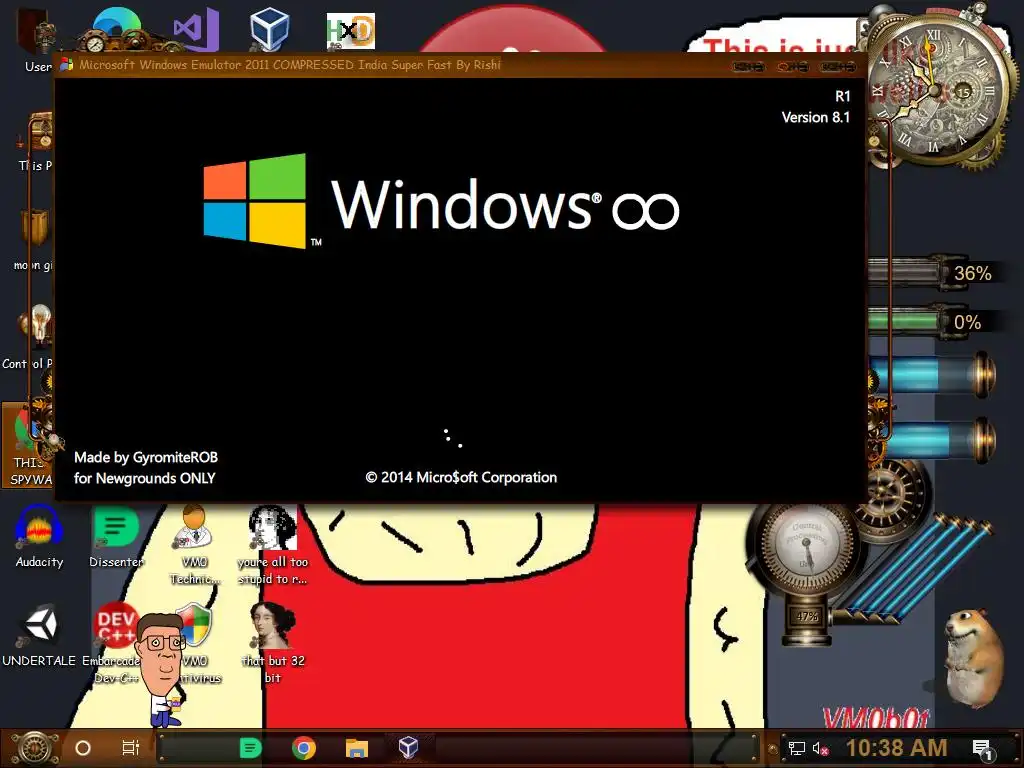Open the HxD hex editor icon
Viewport: 1024px width, 768px height.
pos(351,31)
